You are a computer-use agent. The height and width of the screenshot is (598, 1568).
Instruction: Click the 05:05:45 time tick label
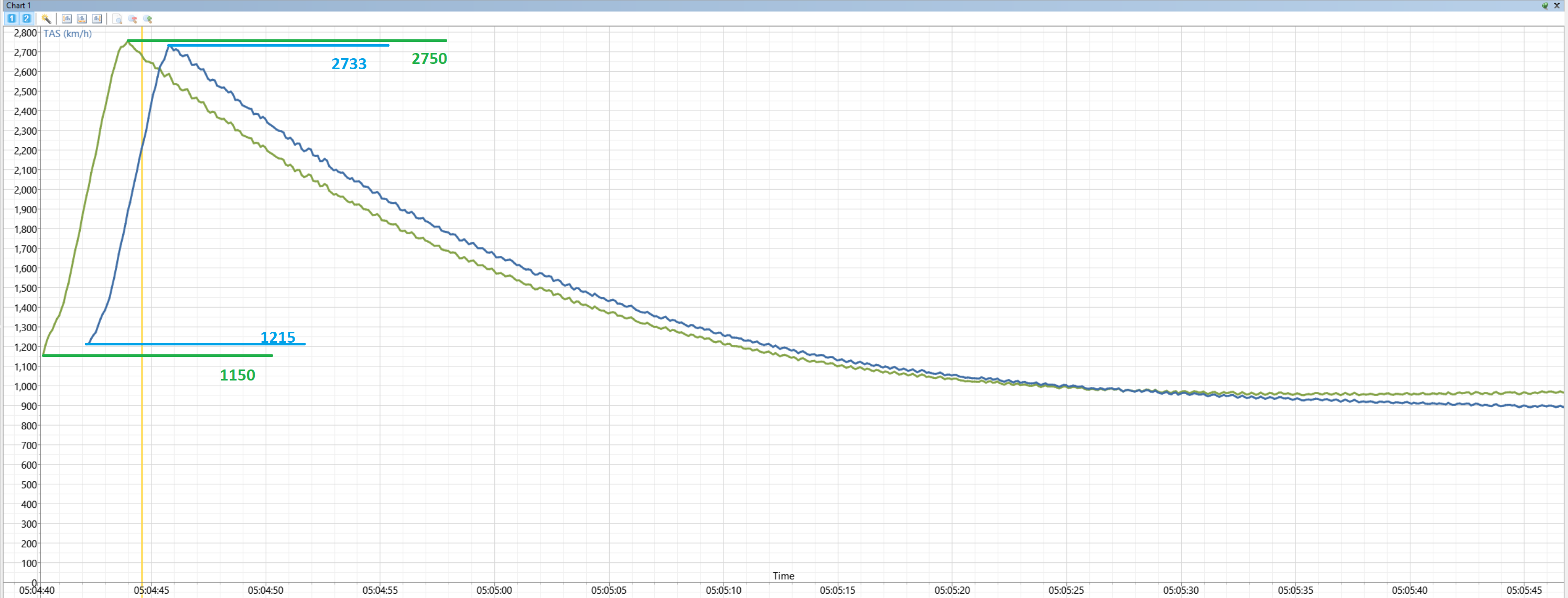click(x=1524, y=590)
